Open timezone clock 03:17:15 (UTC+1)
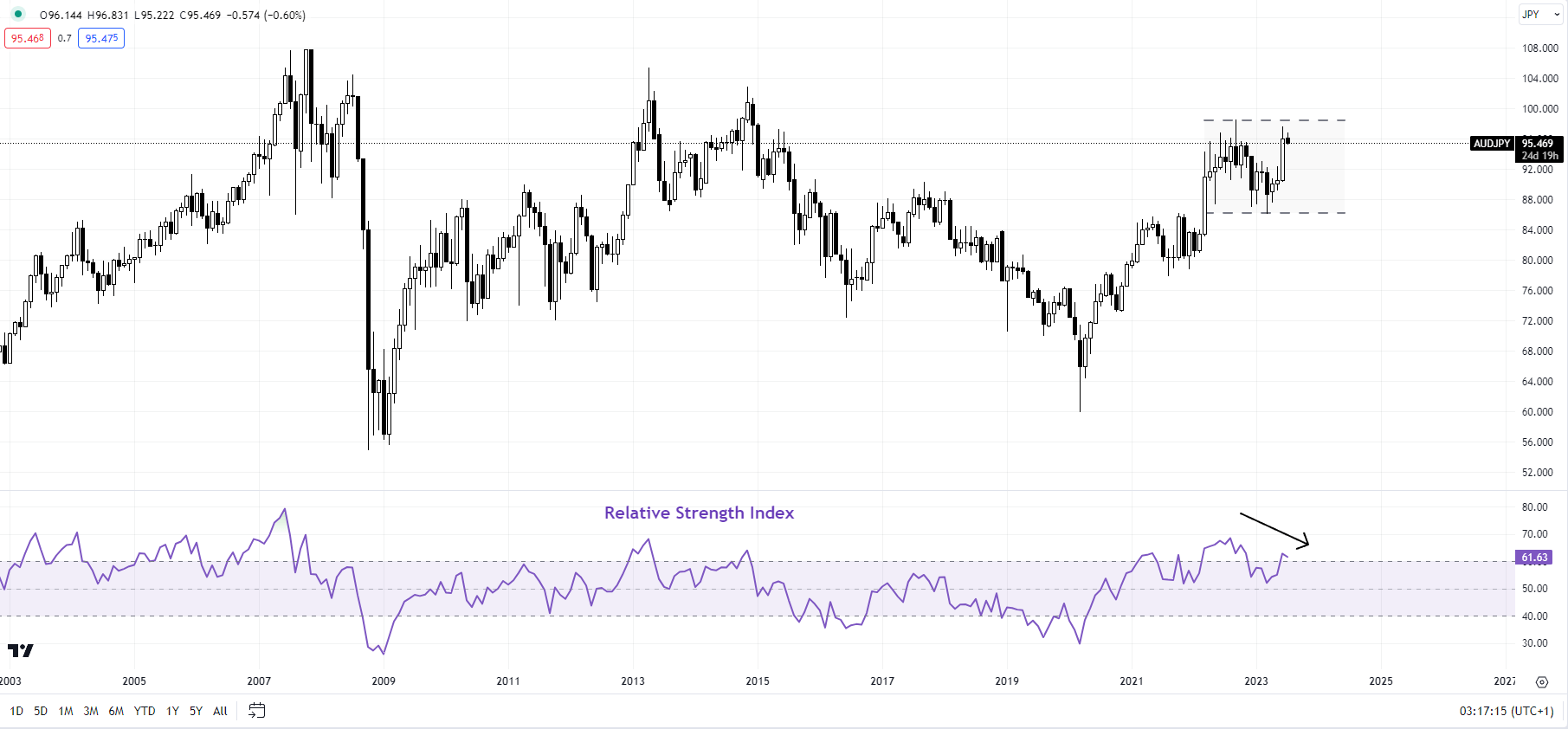The width and height of the screenshot is (1568, 729). tap(1507, 711)
